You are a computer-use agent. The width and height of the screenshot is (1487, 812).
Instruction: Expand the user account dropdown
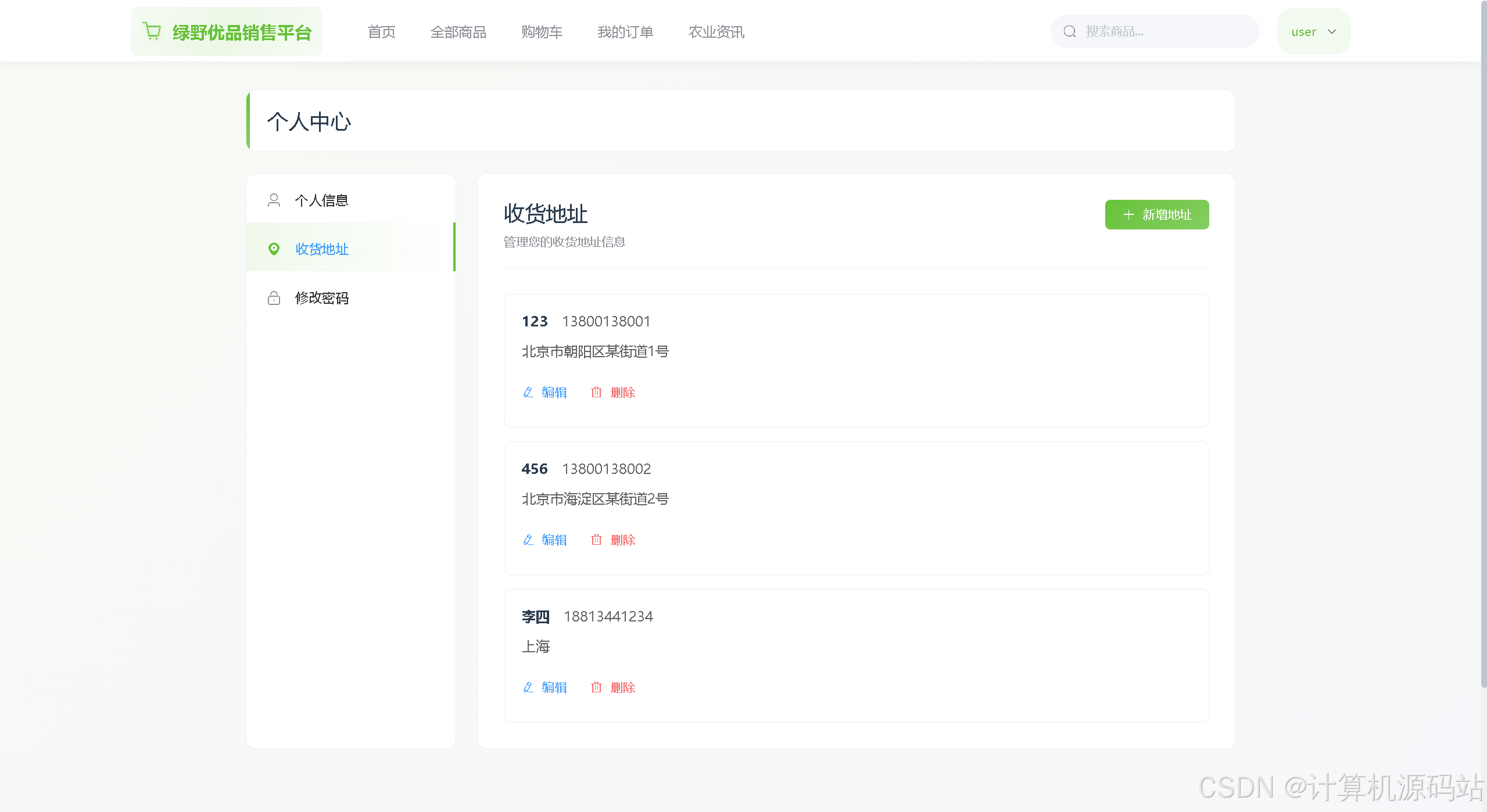click(1303, 32)
